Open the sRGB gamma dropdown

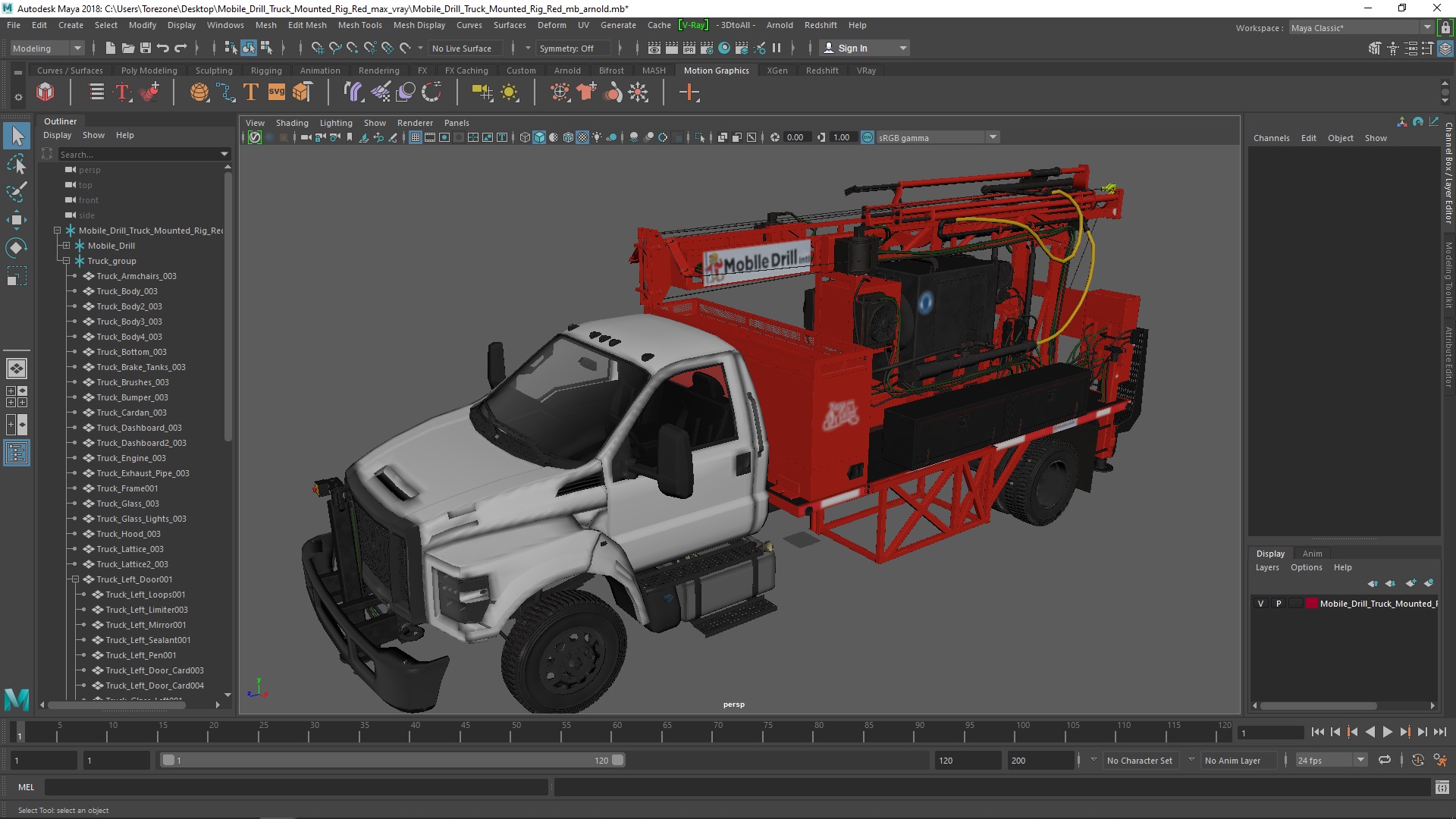click(938, 137)
